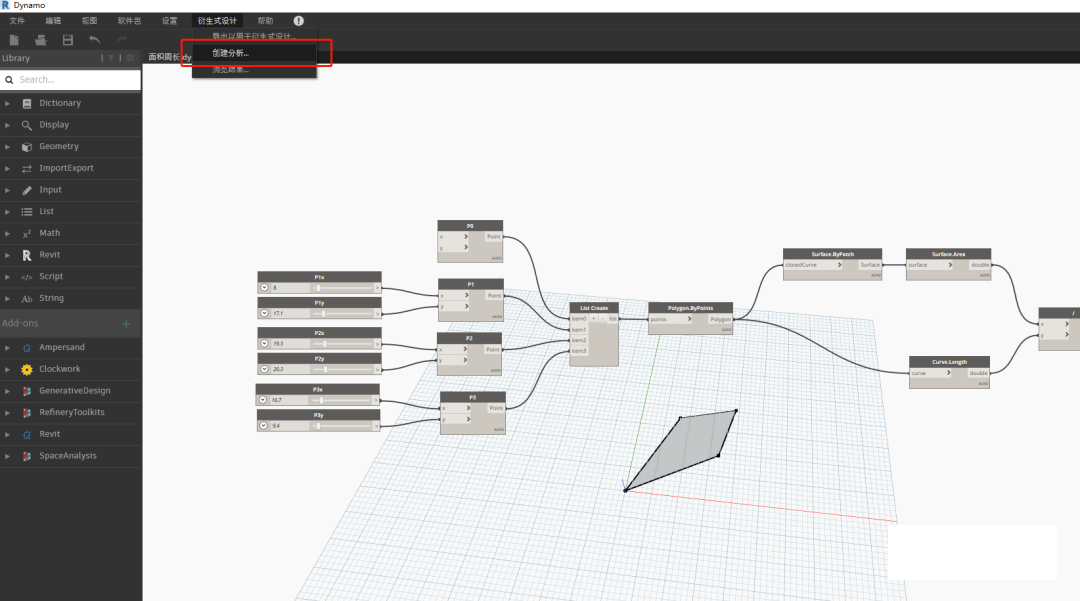Select the Polygon.ByPoints node header
1080x601 pixels.
(690, 308)
